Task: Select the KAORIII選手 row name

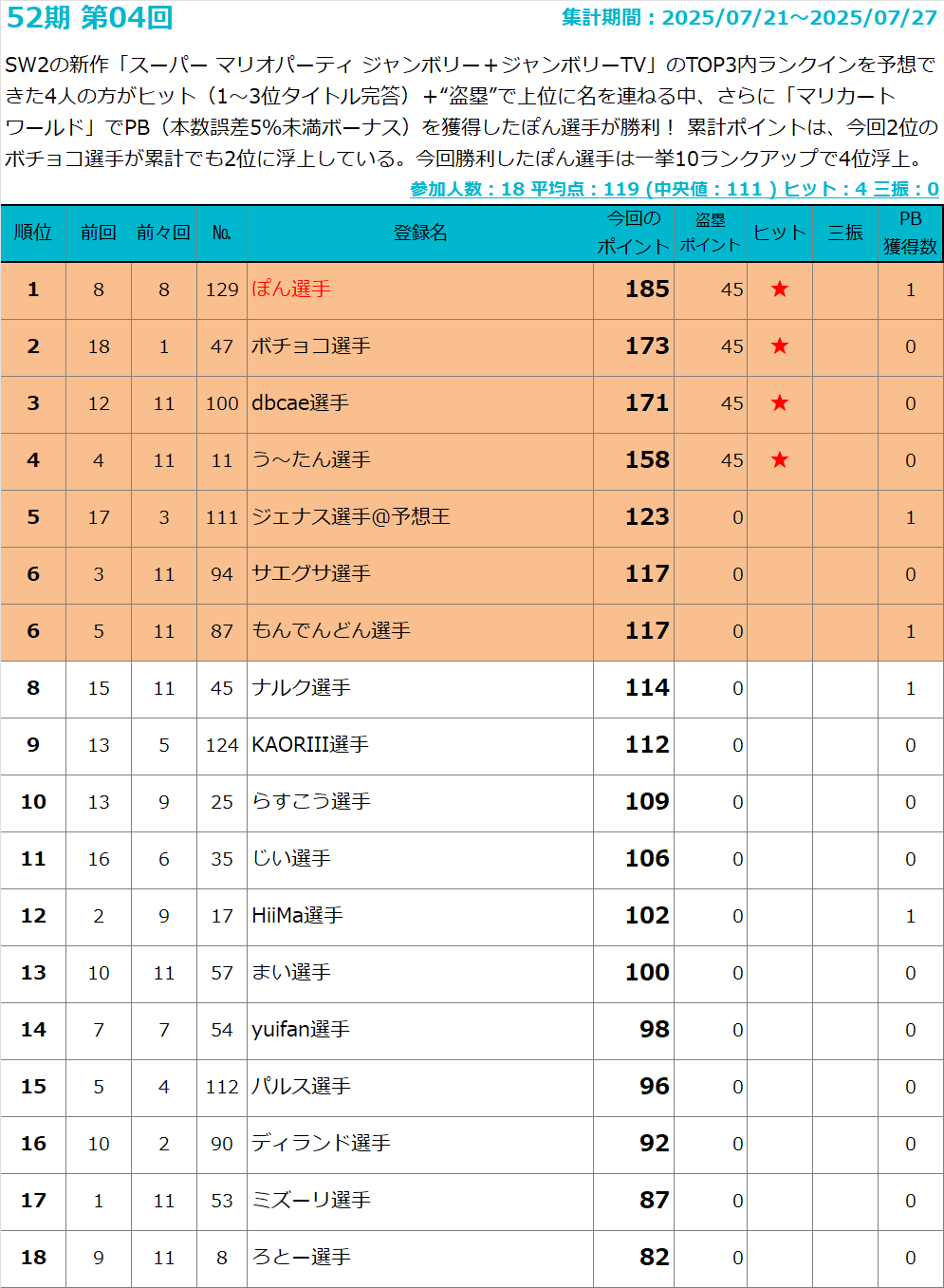Action: click(x=310, y=745)
